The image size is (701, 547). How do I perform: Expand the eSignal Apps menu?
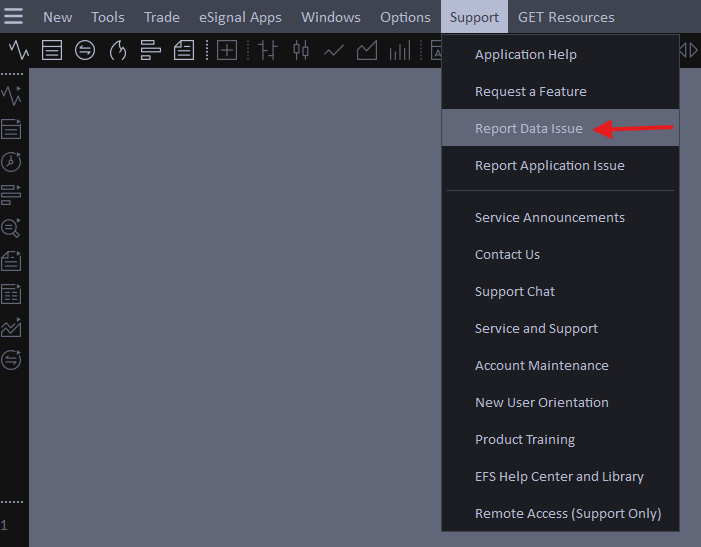(x=240, y=17)
